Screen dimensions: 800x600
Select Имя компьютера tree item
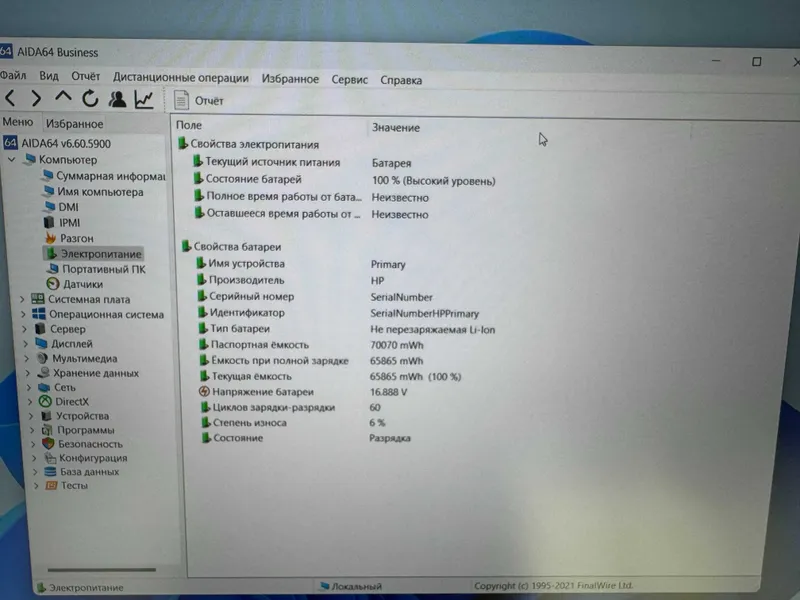[x=93, y=192]
